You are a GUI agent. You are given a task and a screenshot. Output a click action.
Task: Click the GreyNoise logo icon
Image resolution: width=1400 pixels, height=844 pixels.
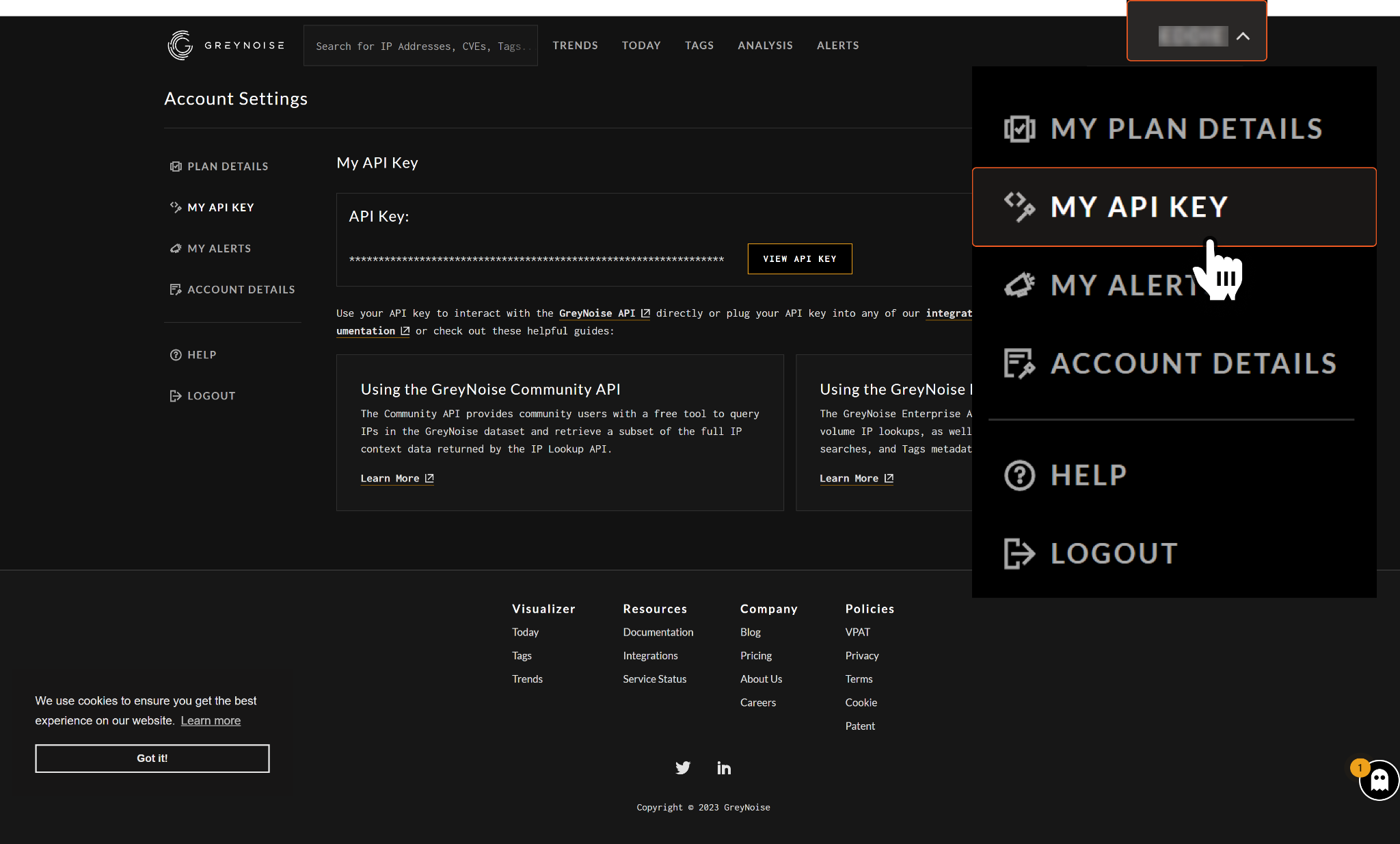[x=180, y=45]
